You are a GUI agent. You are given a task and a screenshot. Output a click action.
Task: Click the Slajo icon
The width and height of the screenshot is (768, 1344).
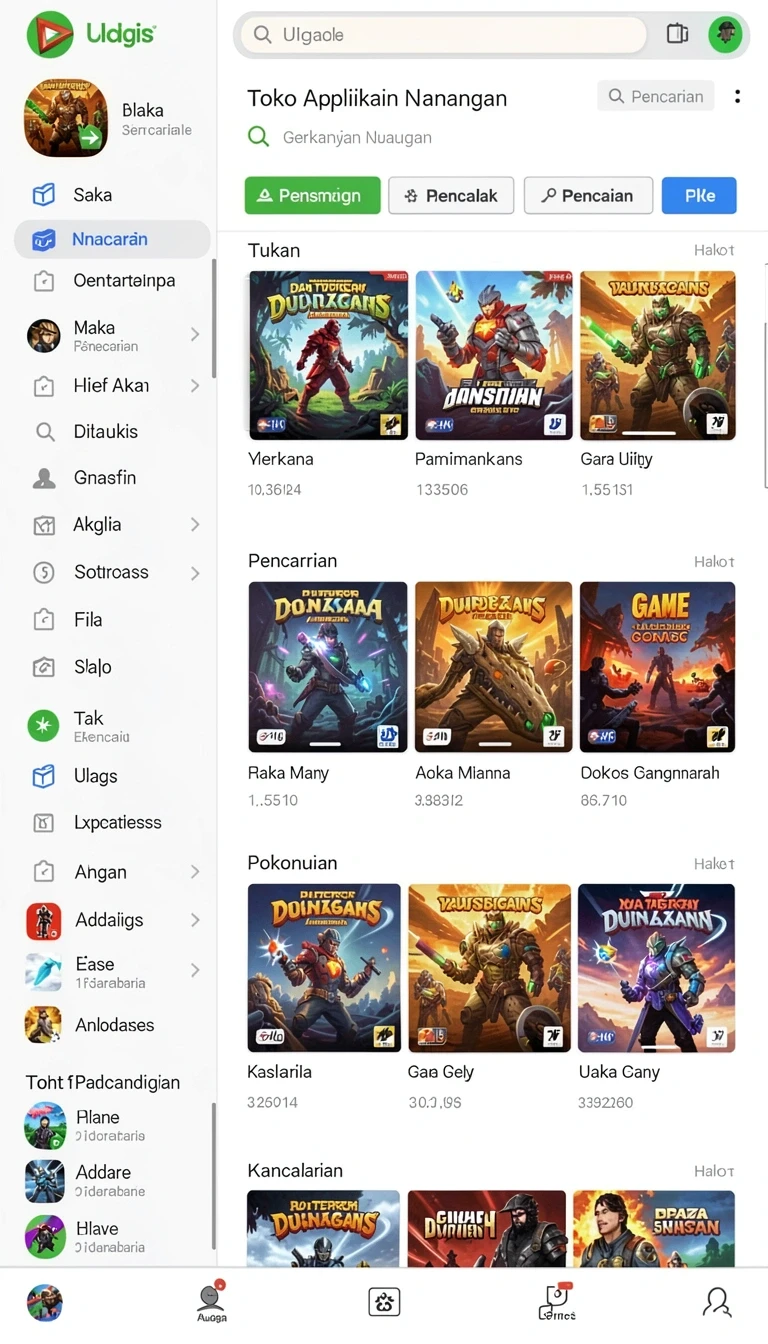pos(44,667)
